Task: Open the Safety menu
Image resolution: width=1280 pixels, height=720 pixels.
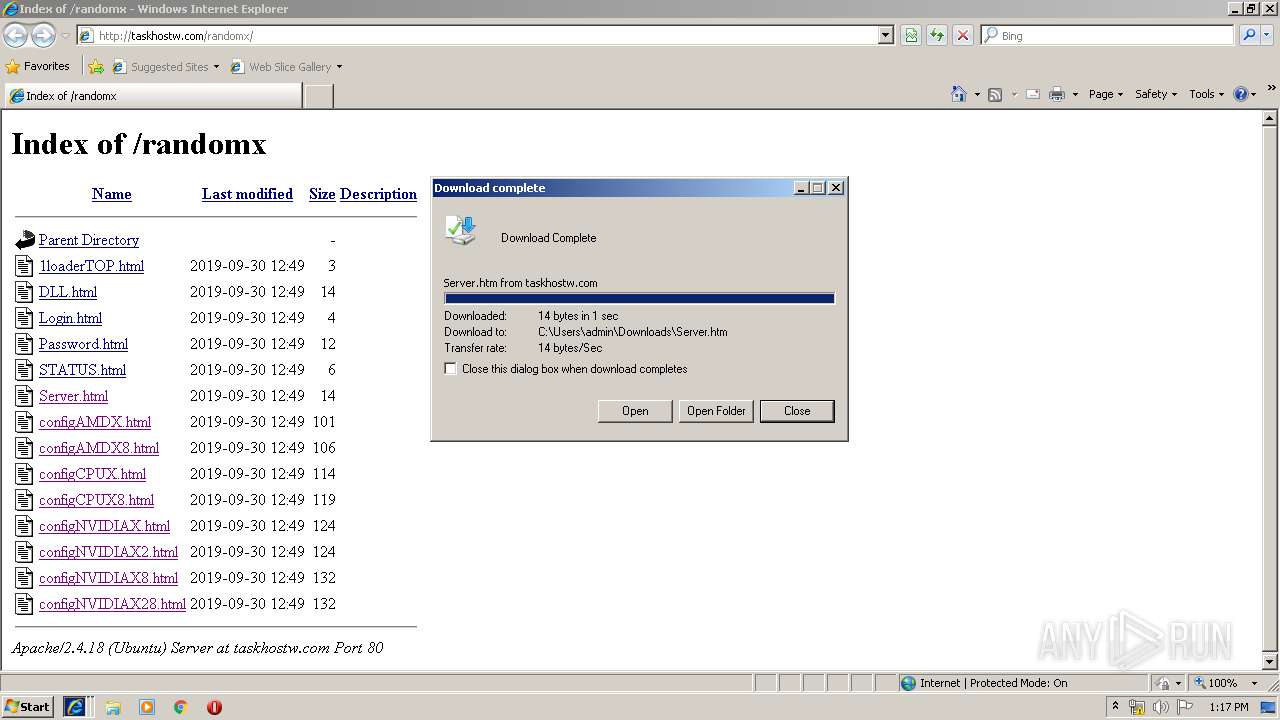Action: (1156, 94)
